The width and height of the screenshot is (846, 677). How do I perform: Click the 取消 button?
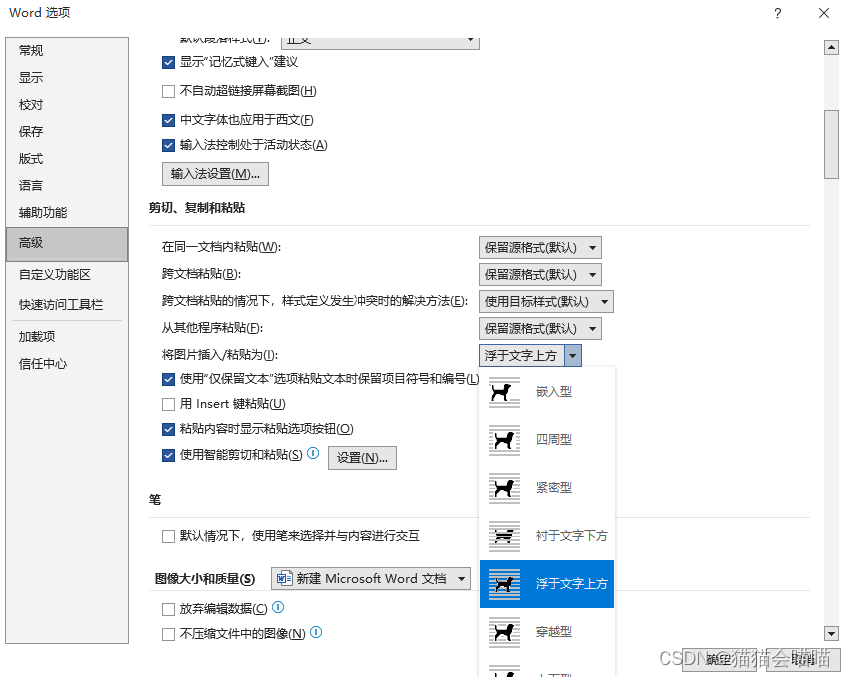tap(802, 660)
